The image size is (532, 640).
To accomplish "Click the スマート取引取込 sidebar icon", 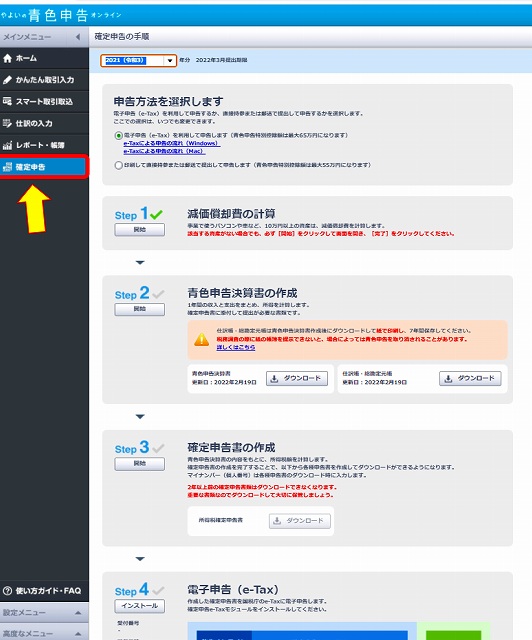I will 7,102.
